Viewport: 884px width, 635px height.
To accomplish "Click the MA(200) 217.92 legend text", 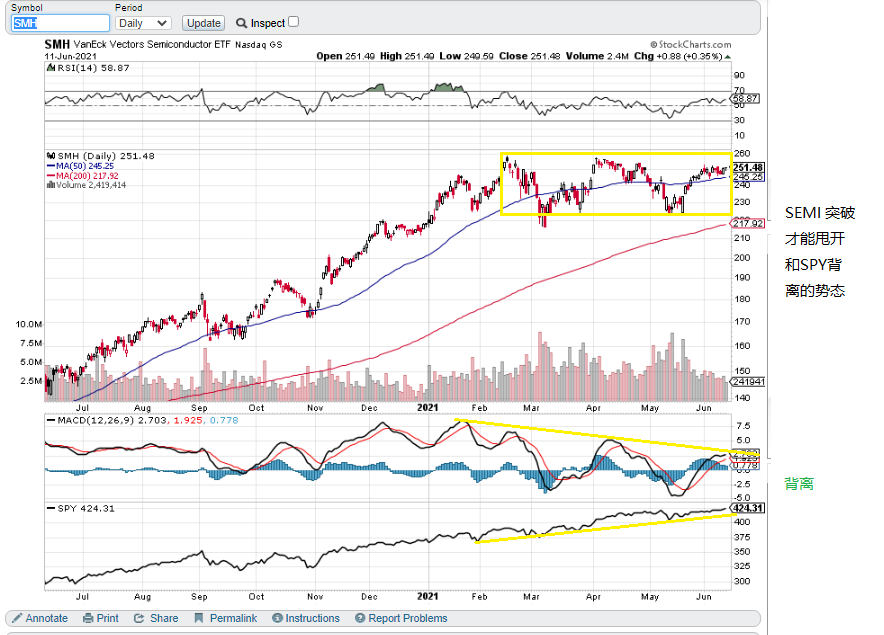I will pos(87,175).
